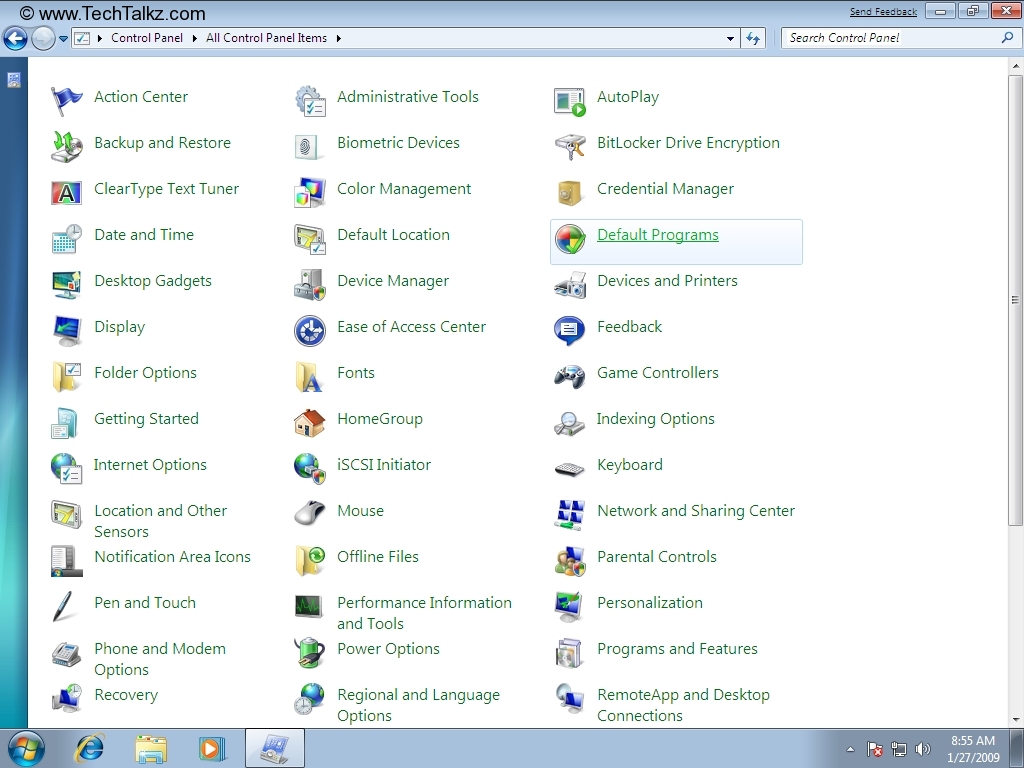Open the Windows Start button
Viewport: 1024px width, 768px height.
coord(26,748)
